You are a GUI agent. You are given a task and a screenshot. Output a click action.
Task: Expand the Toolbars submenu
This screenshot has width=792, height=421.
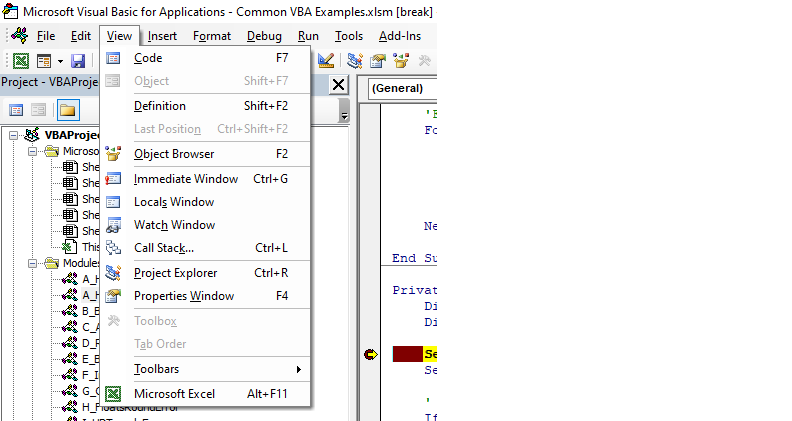(205, 369)
